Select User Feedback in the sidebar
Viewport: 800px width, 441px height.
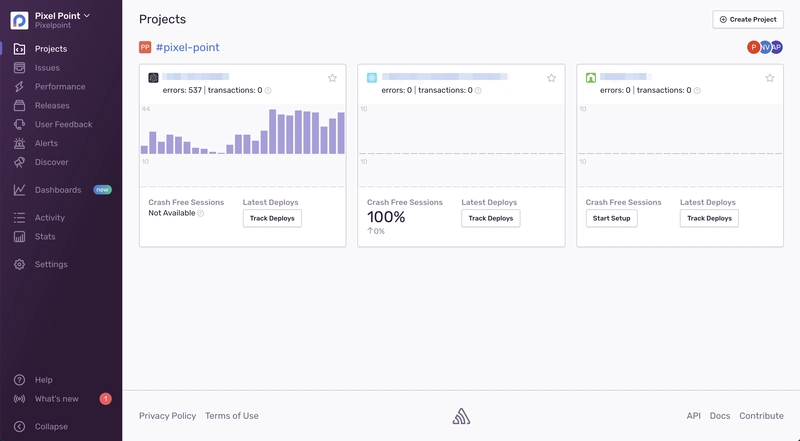pyautogui.click(x=64, y=125)
